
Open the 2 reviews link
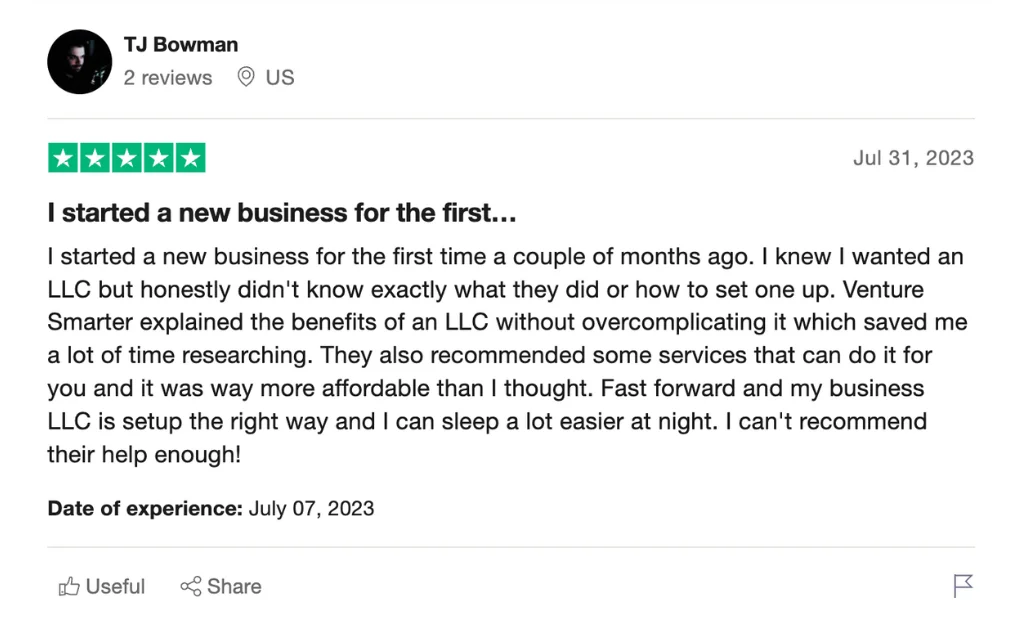[168, 77]
